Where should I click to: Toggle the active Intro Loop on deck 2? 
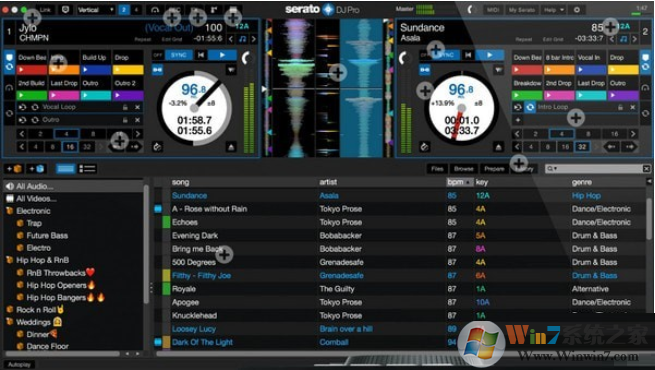coord(530,107)
